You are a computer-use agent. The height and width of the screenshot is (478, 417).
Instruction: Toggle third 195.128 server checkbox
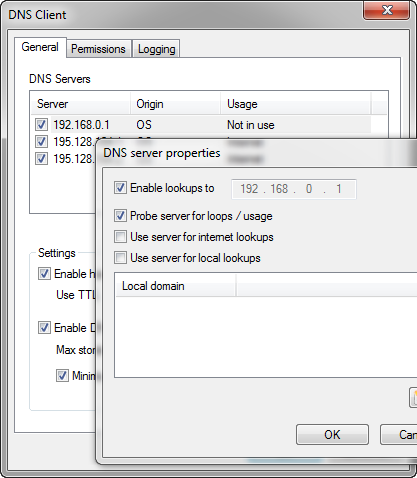click(41, 158)
